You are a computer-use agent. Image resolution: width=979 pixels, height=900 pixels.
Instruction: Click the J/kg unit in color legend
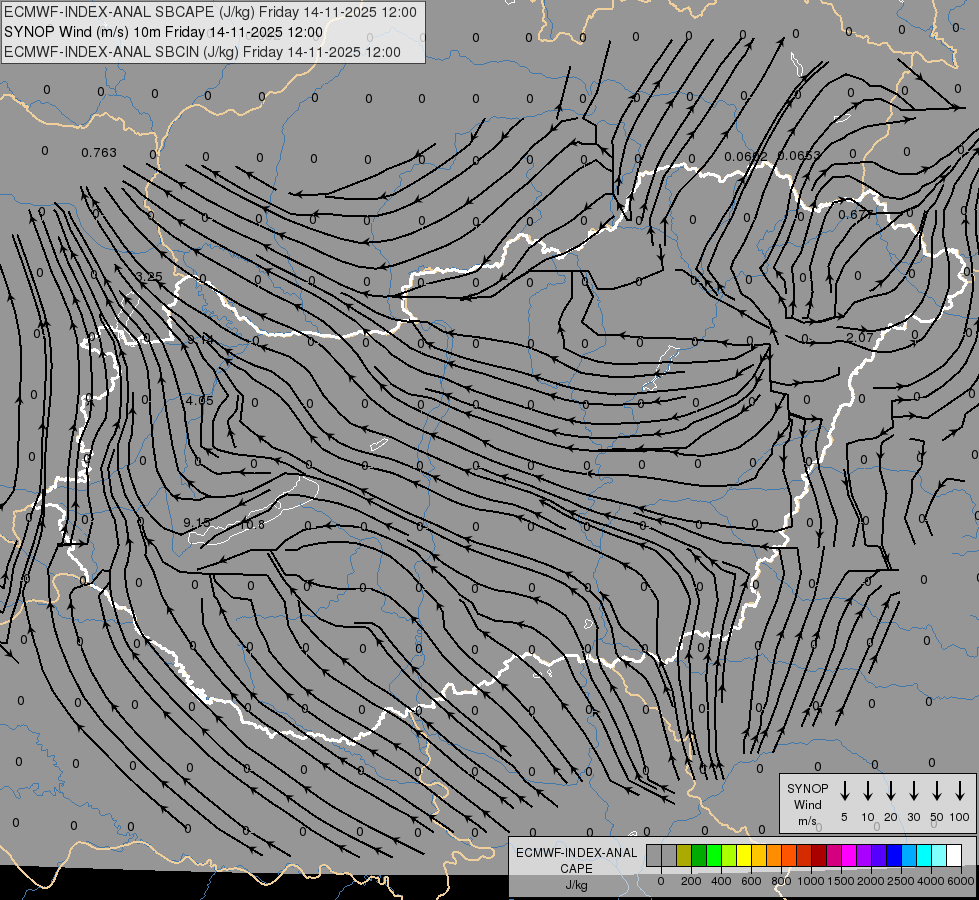tap(576, 885)
